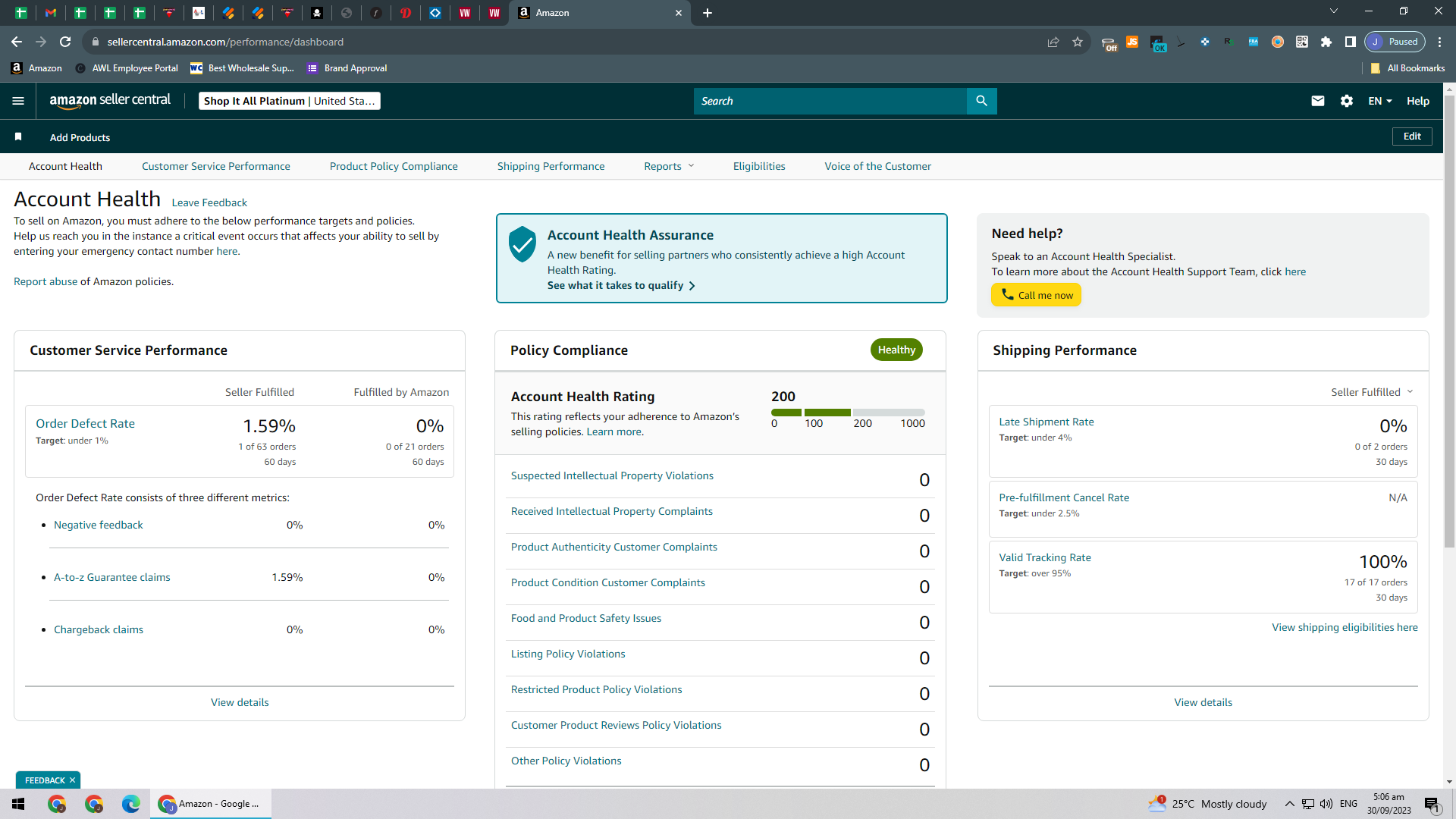Click View shipping eligibilities here
The height and width of the screenshot is (819, 1456).
pyautogui.click(x=1345, y=627)
